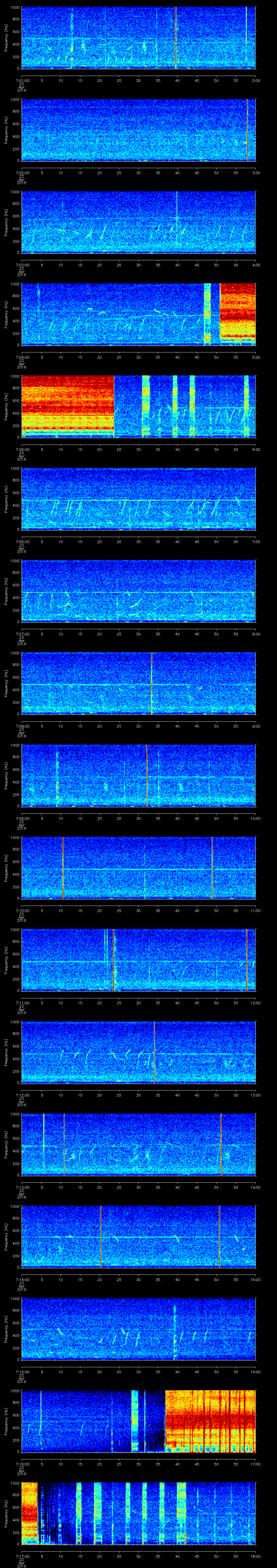Click the '7:11:00' start time label
277x1568 pixels.
pos(22,1003)
